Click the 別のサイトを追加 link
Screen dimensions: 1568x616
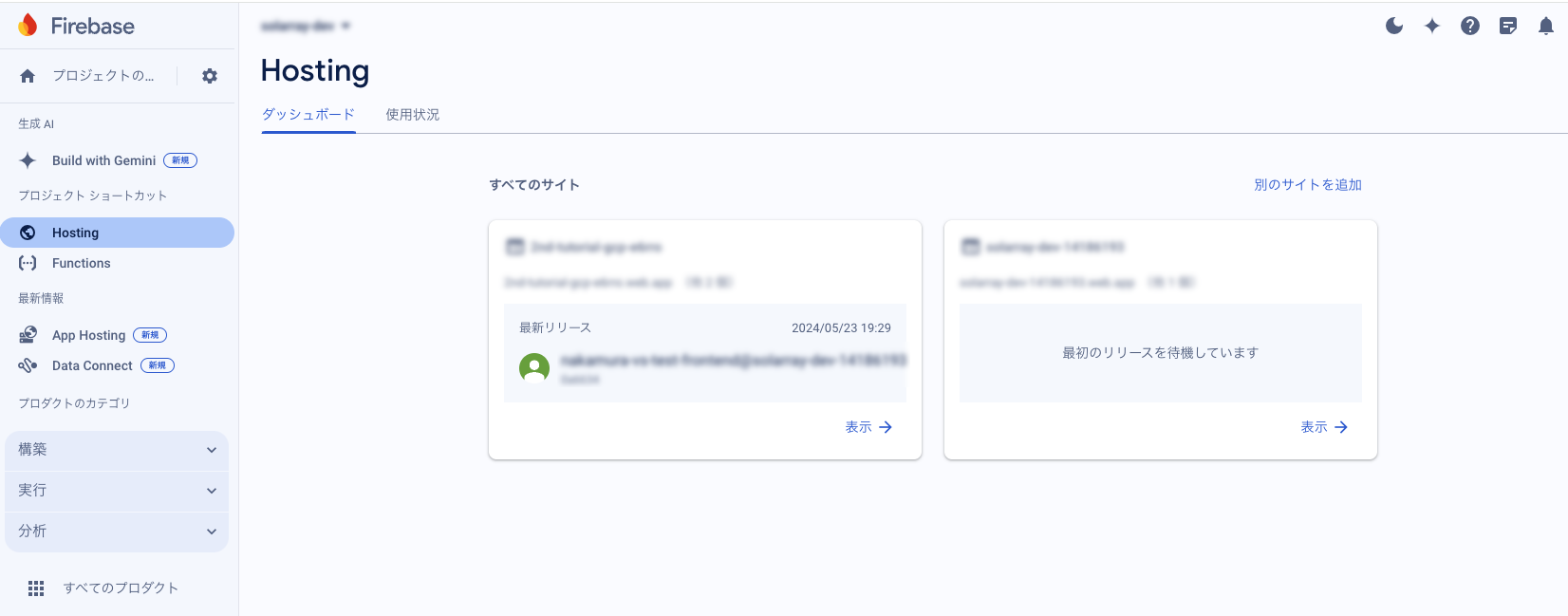[x=1307, y=185]
